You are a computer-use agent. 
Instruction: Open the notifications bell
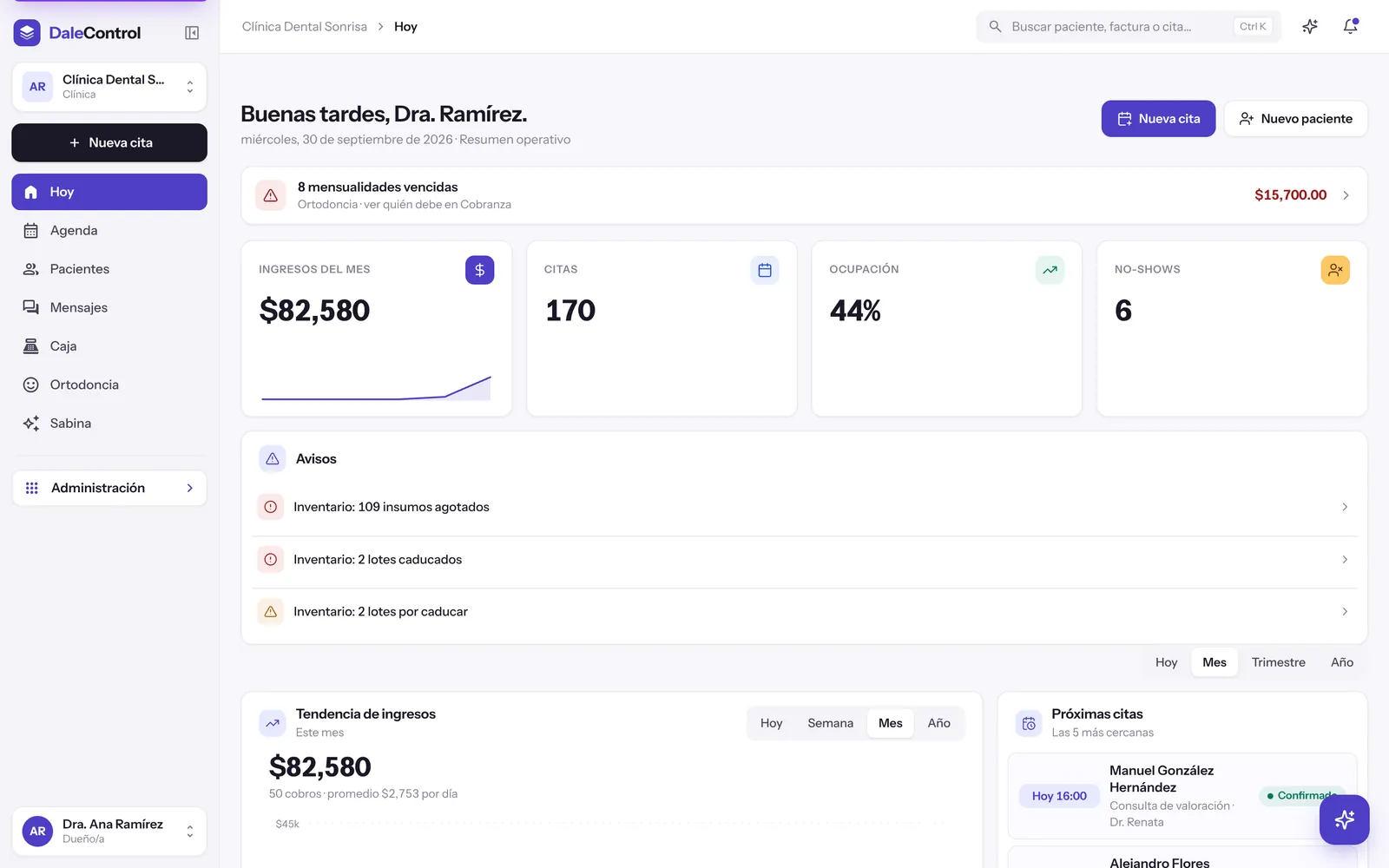click(x=1350, y=27)
